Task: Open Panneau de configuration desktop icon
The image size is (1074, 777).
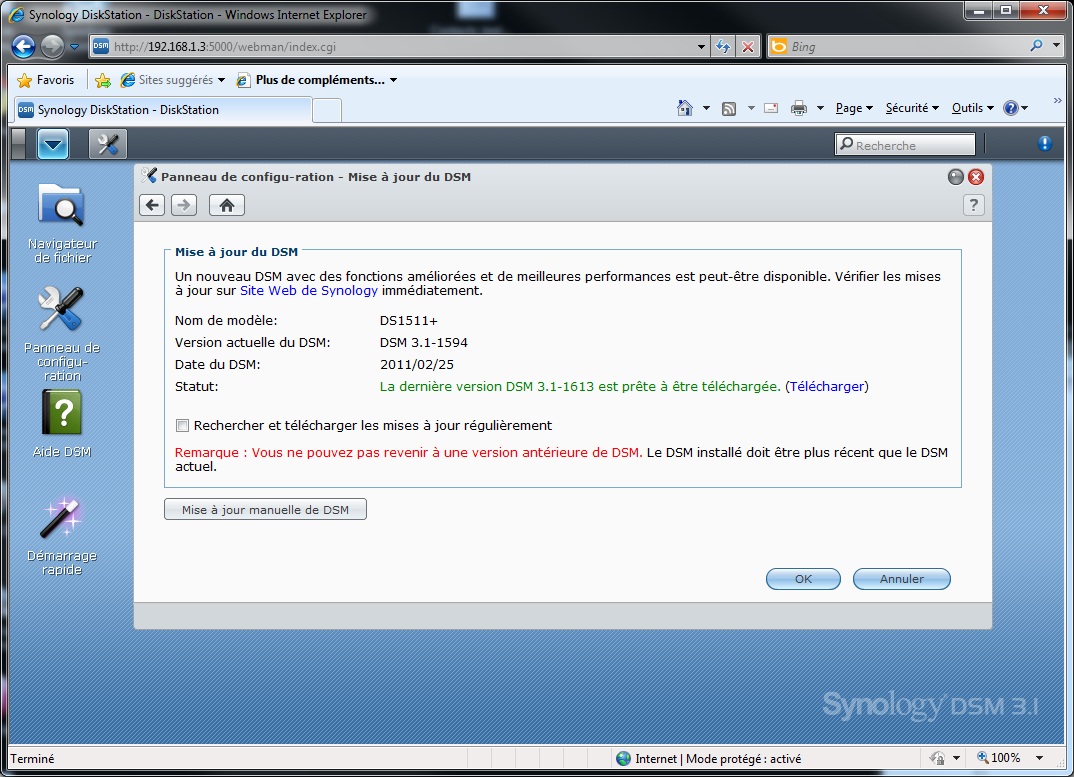Action: (62, 334)
